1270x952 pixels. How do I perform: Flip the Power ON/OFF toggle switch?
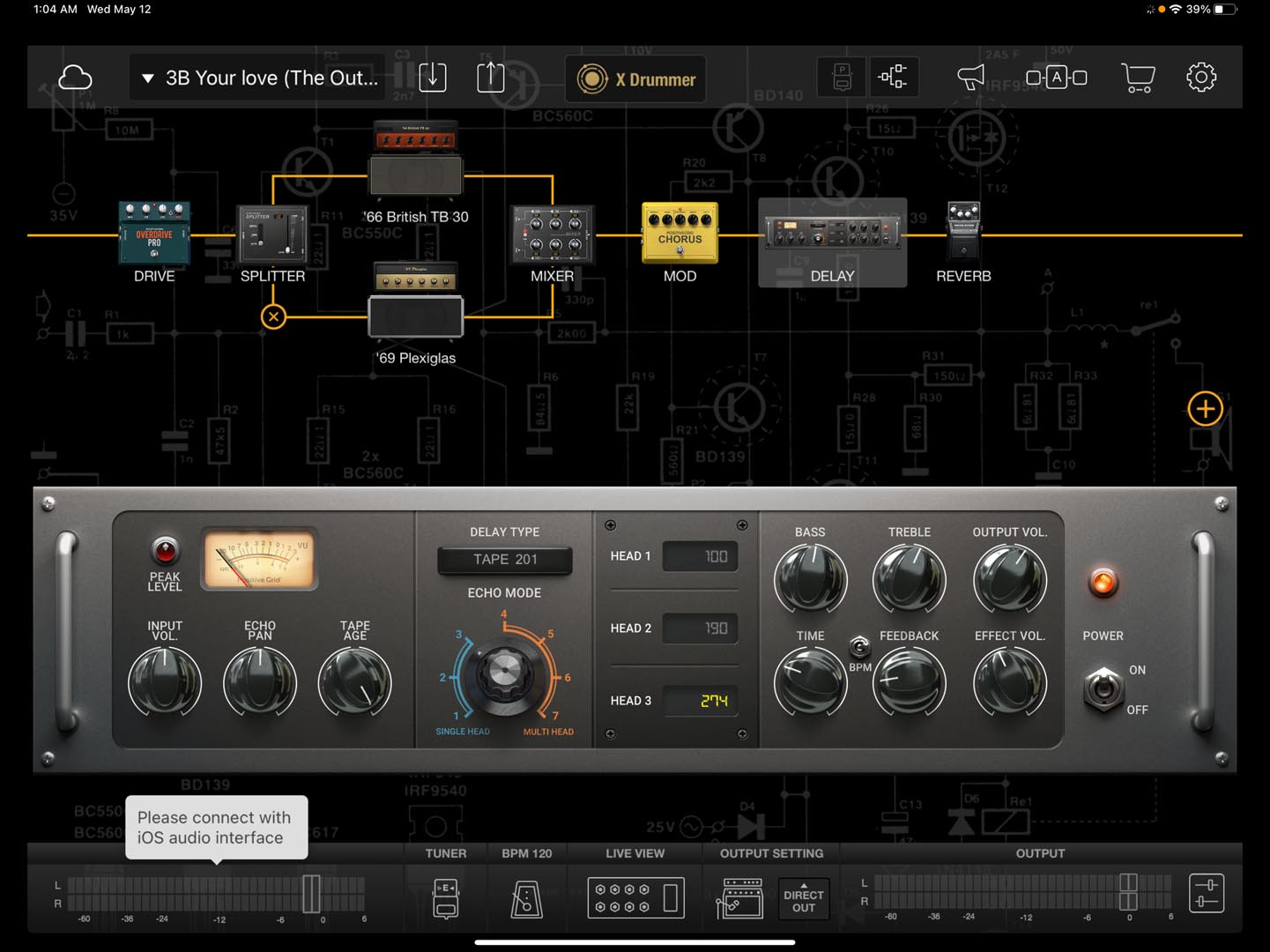(1103, 688)
